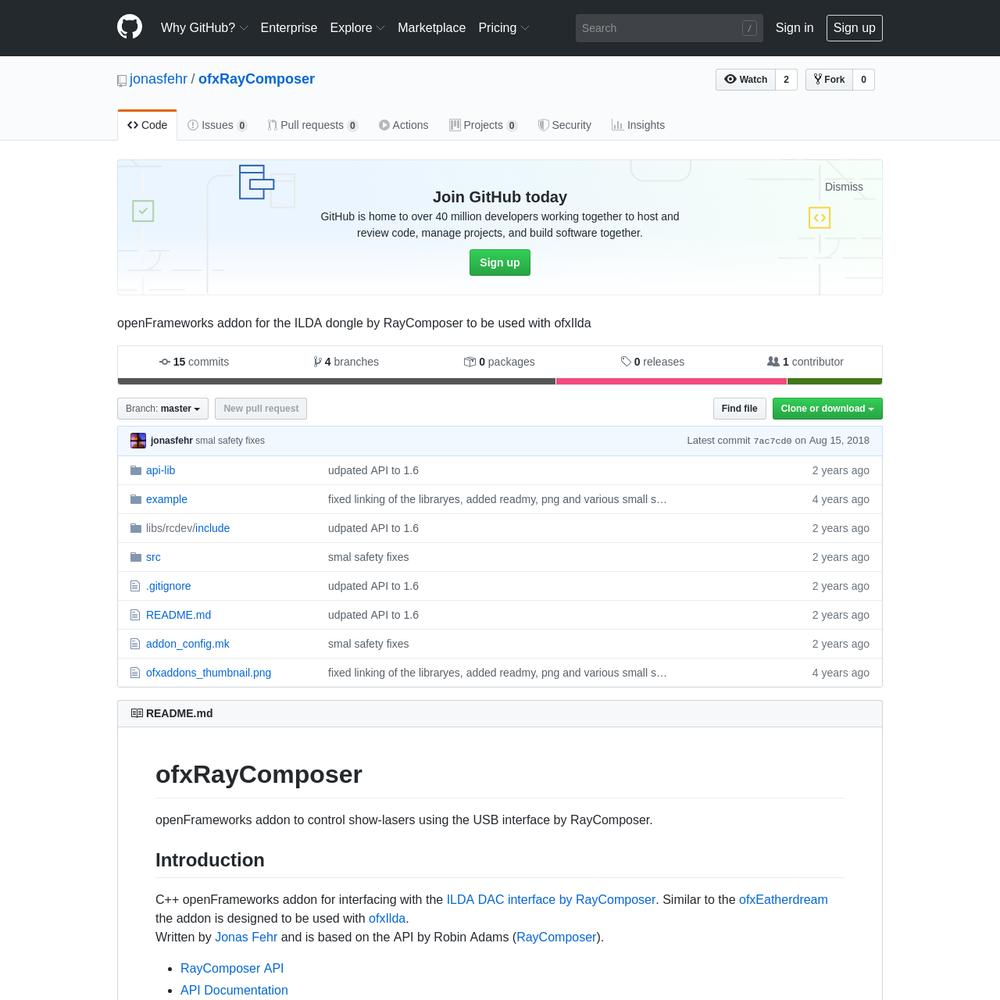Click the example folder icon

coord(136,499)
